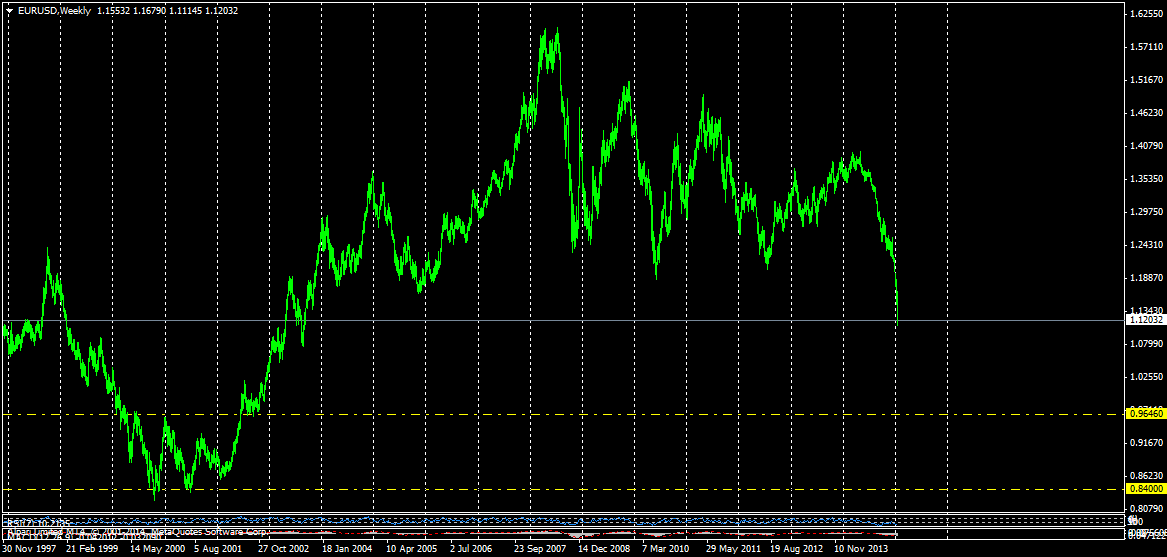Click the 1.29750 price scale label

coord(1147,212)
